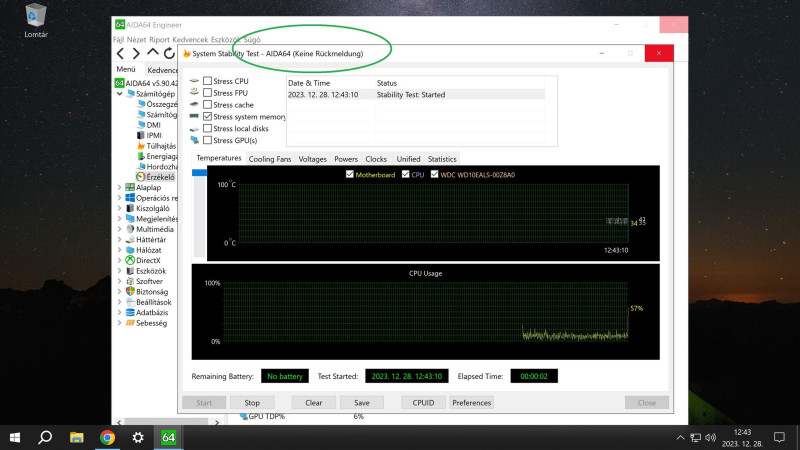Expand the Kiszolgáló tree node
The image size is (800, 450).
(x=119, y=208)
